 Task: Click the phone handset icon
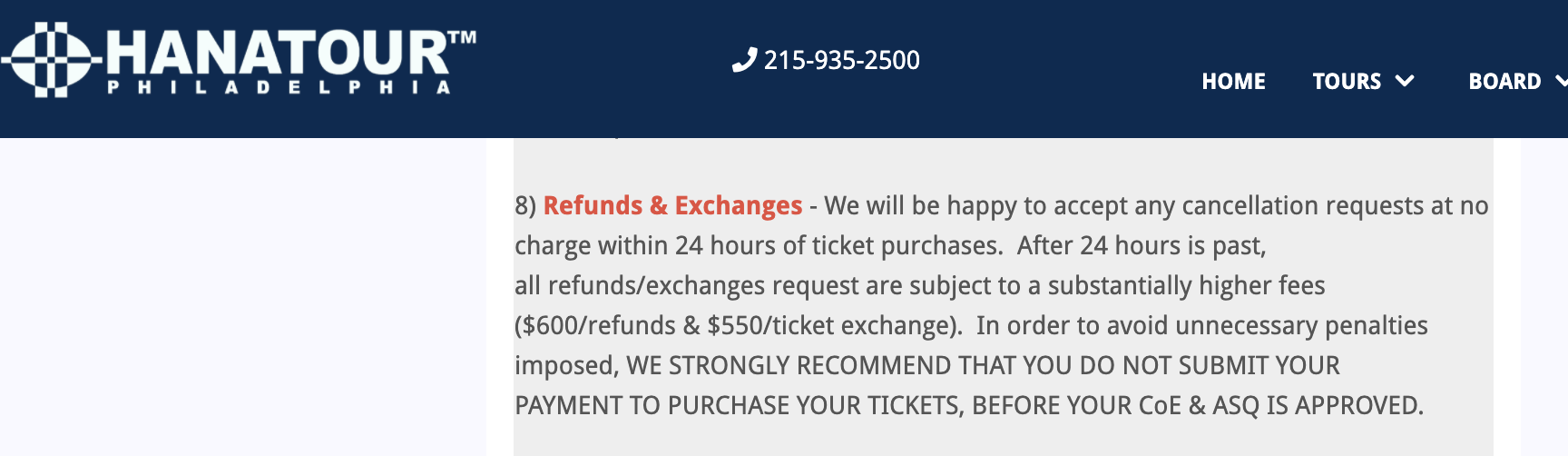(744, 60)
